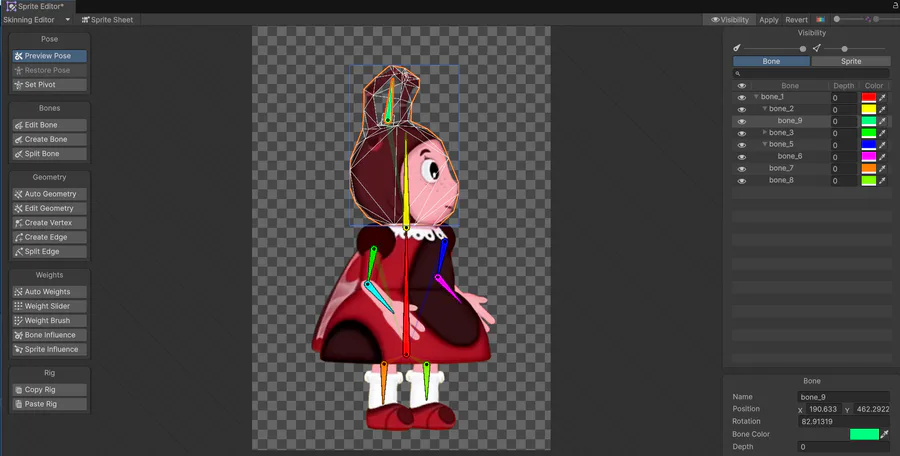
Task: Activate the Preview Pose tool
Action: point(49,56)
